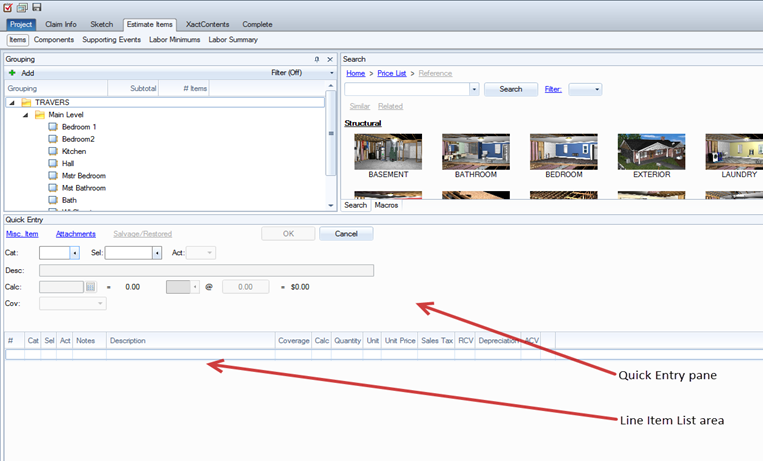Select the Supporting Events sub-tab
The image size is (763, 461).
tap(111, 40)
